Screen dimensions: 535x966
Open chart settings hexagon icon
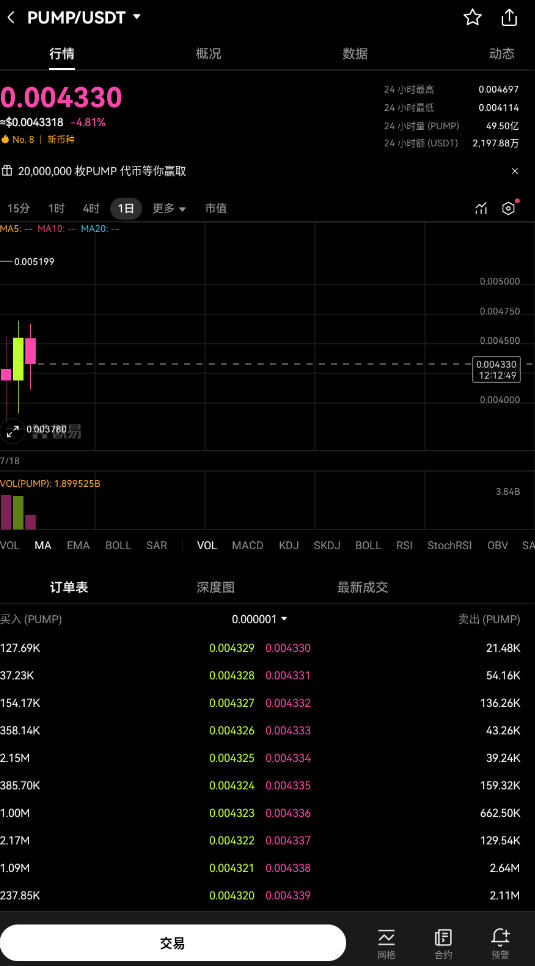point(508,208)
